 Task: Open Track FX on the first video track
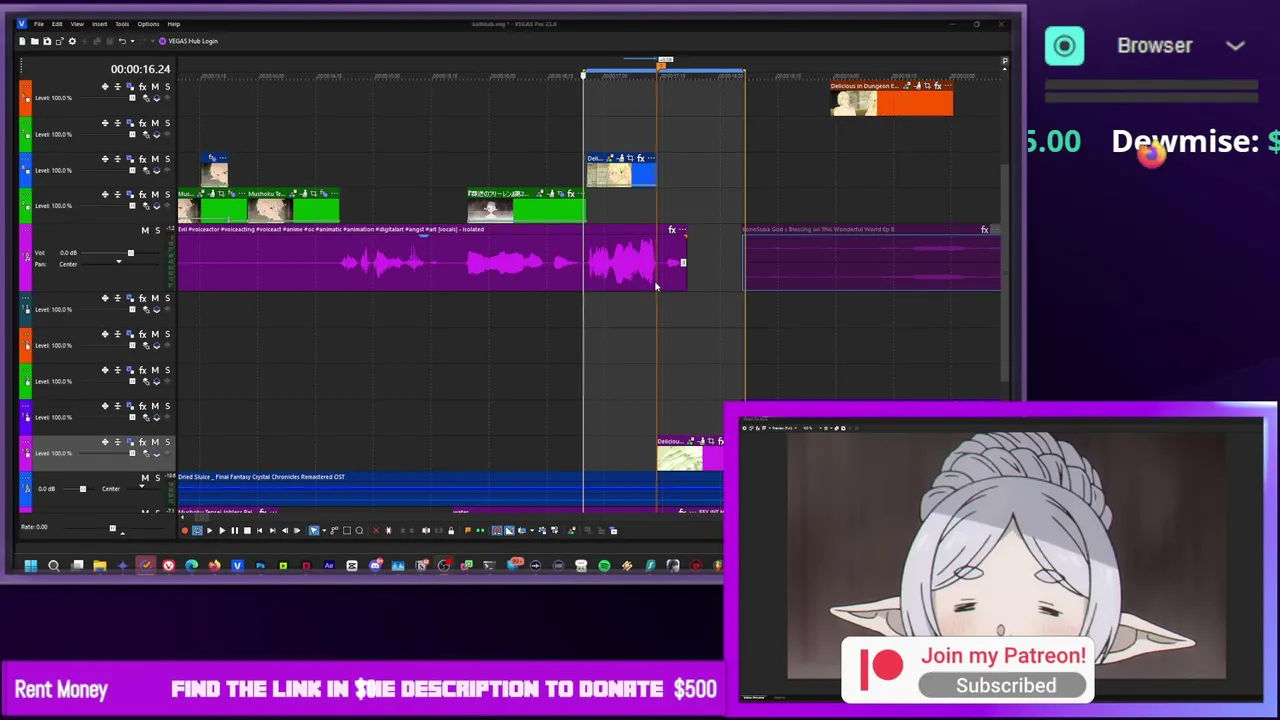[x=143, y=87]
